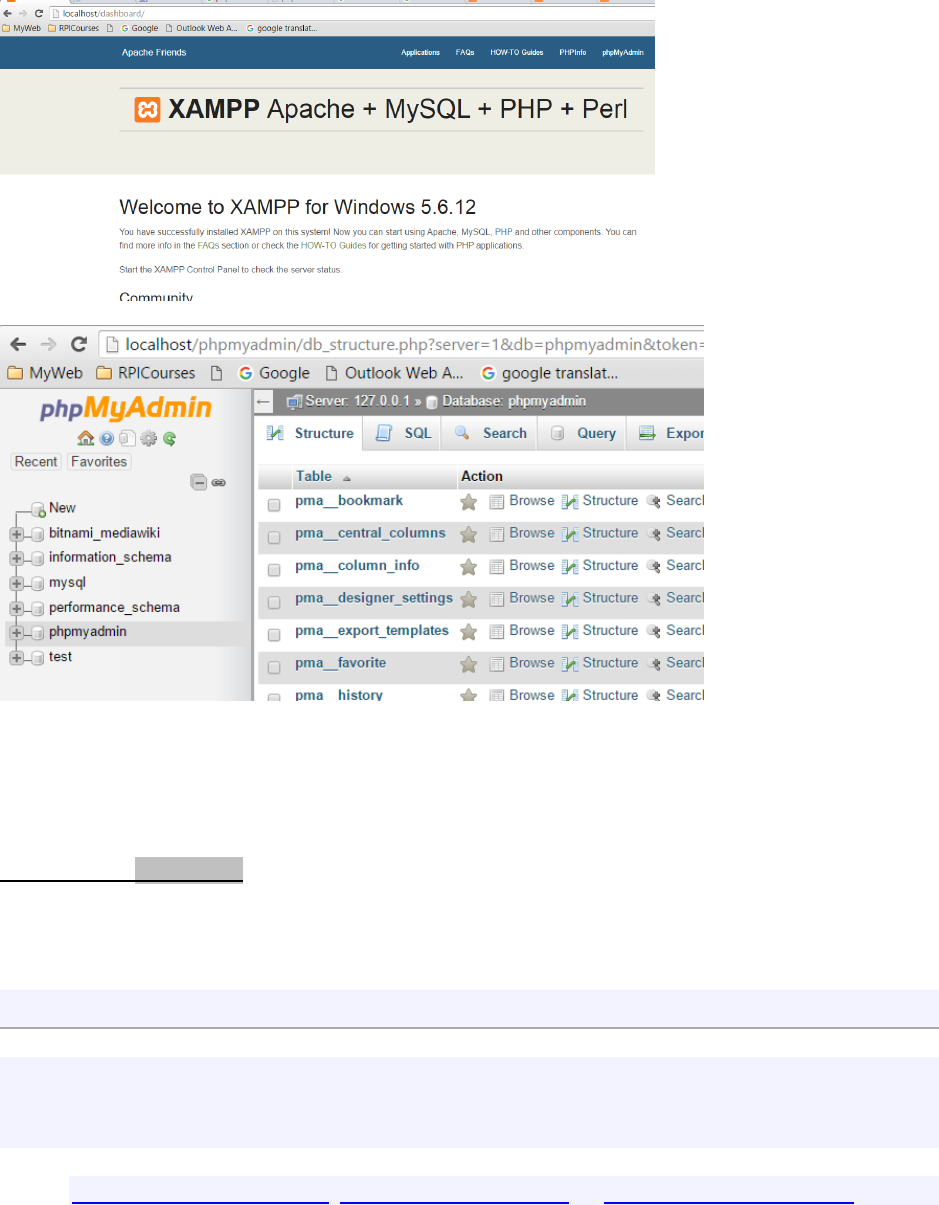Go back in XAMPP dashboard browser

point(9,13)
